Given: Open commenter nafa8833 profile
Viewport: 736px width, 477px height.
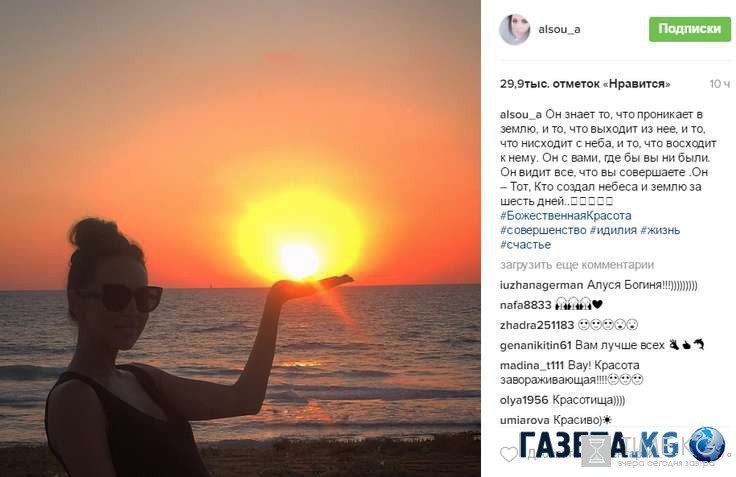Looking at the screenshot, I should (526, 305).
